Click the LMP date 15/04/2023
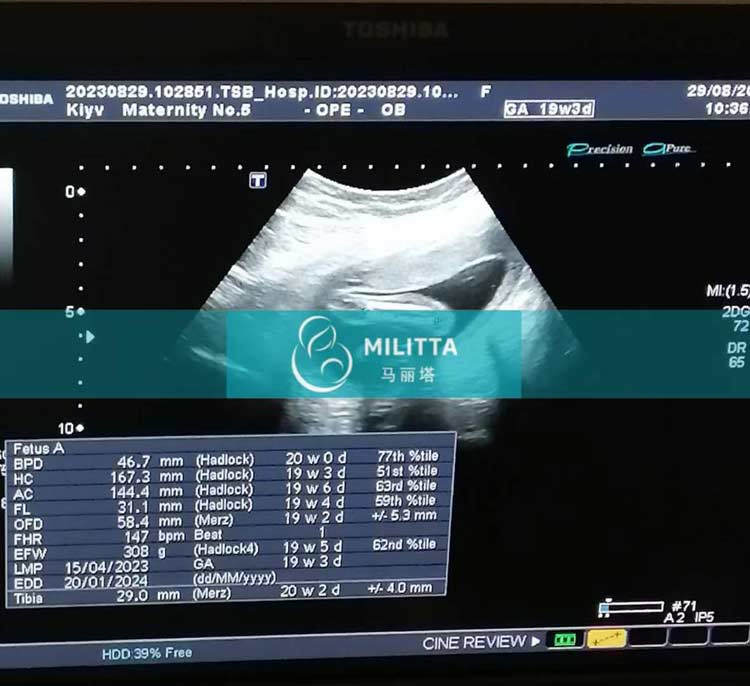This screenshot has height=686, width=750. coord(107,567)
